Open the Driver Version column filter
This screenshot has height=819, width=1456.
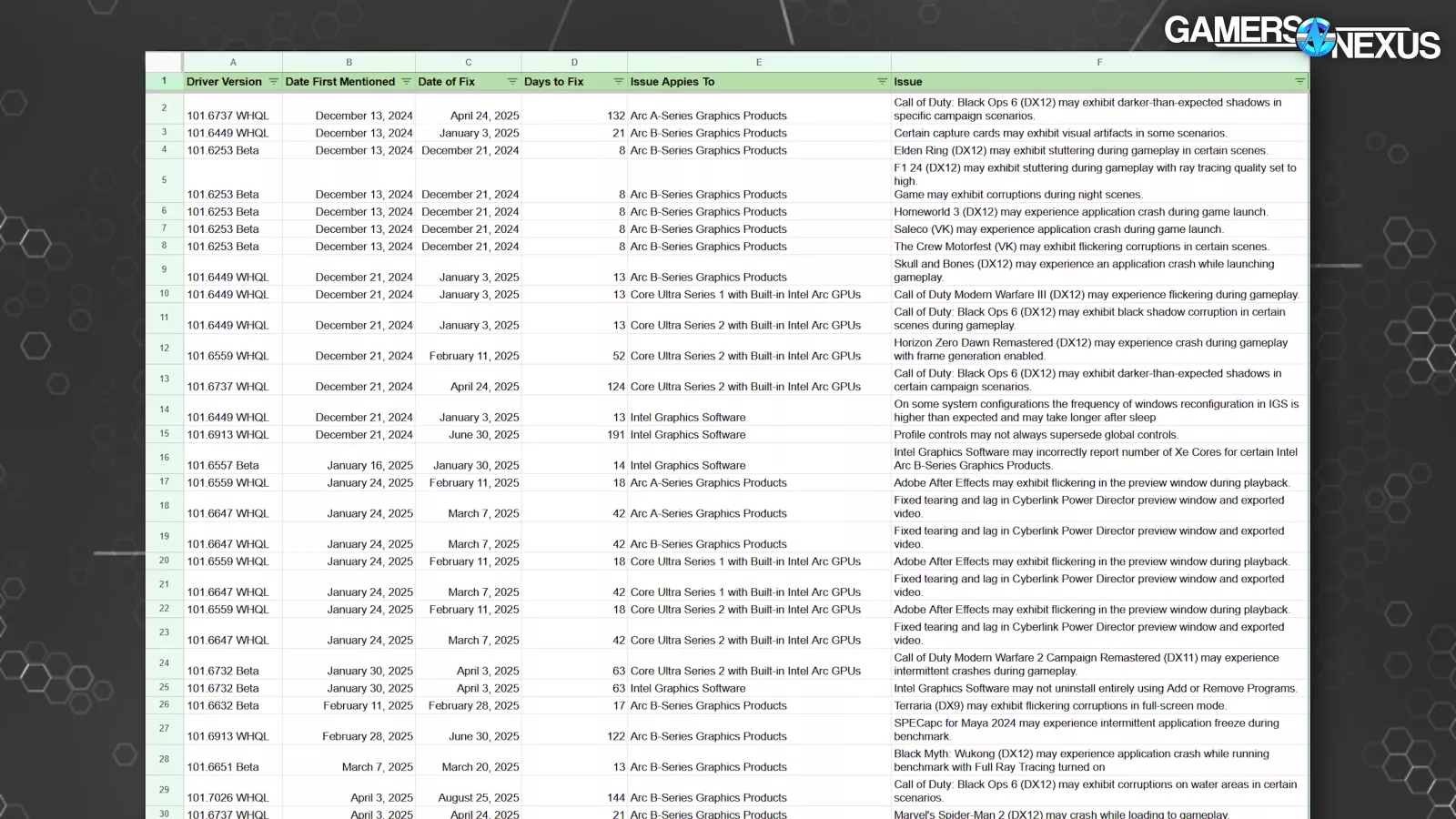pyautogui.click(x=273, y=82)
